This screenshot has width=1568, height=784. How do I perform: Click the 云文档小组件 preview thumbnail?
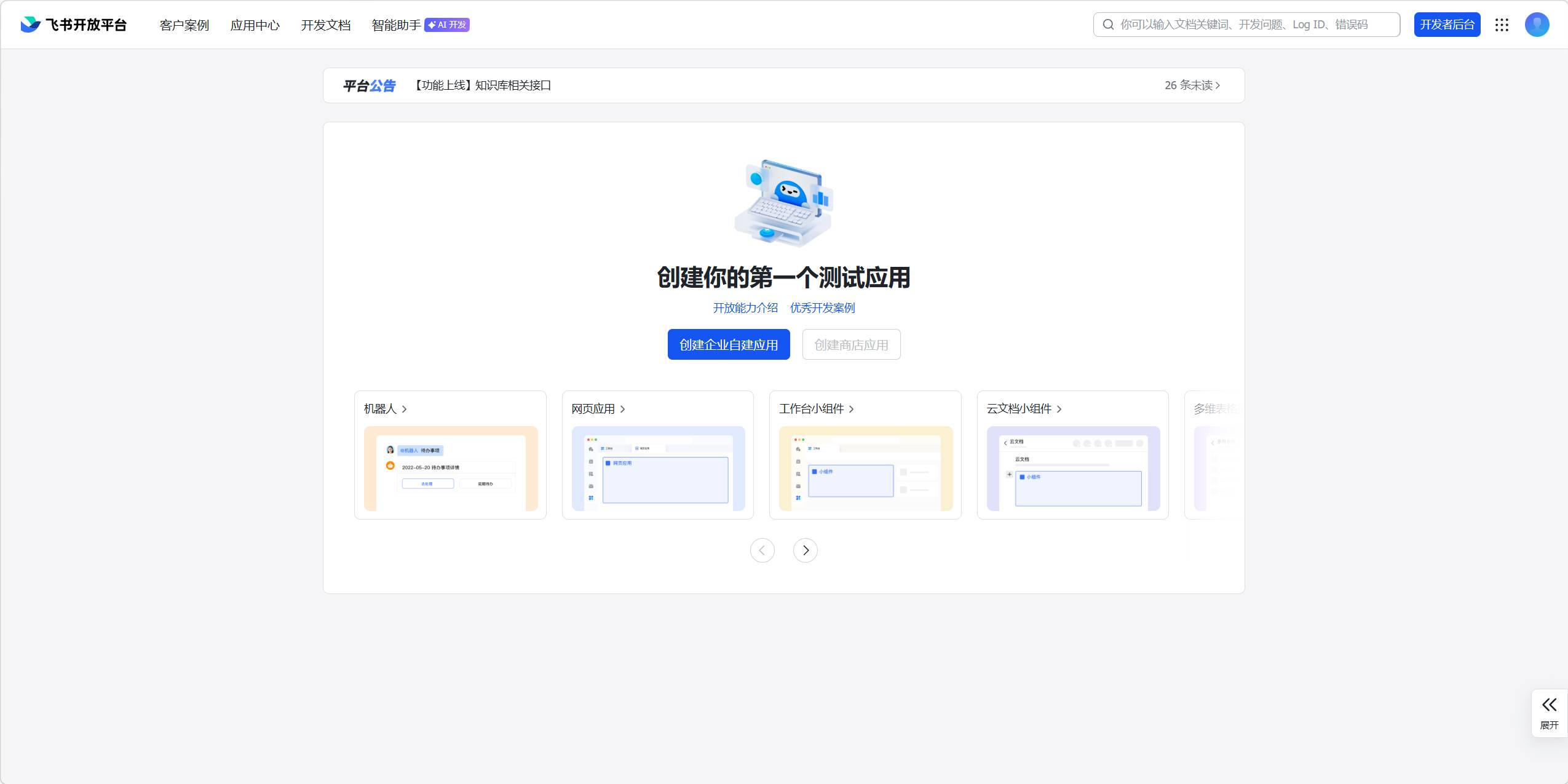coord(1072,468)
